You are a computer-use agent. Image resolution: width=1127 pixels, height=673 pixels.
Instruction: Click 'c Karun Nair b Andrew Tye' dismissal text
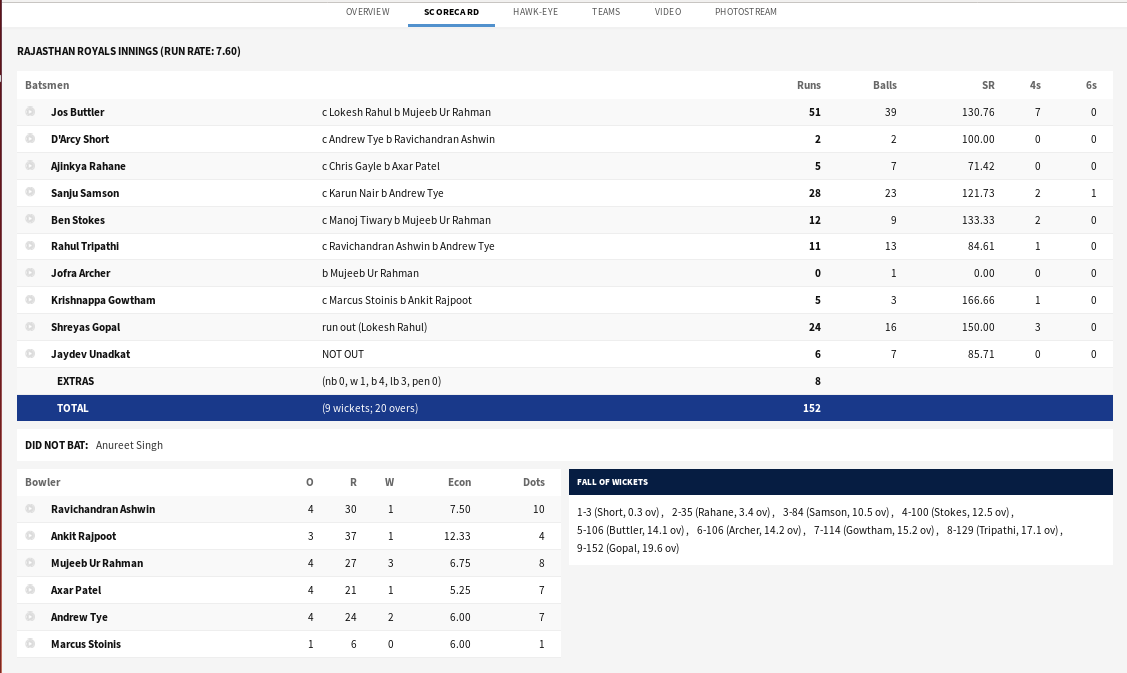point(383,193)
